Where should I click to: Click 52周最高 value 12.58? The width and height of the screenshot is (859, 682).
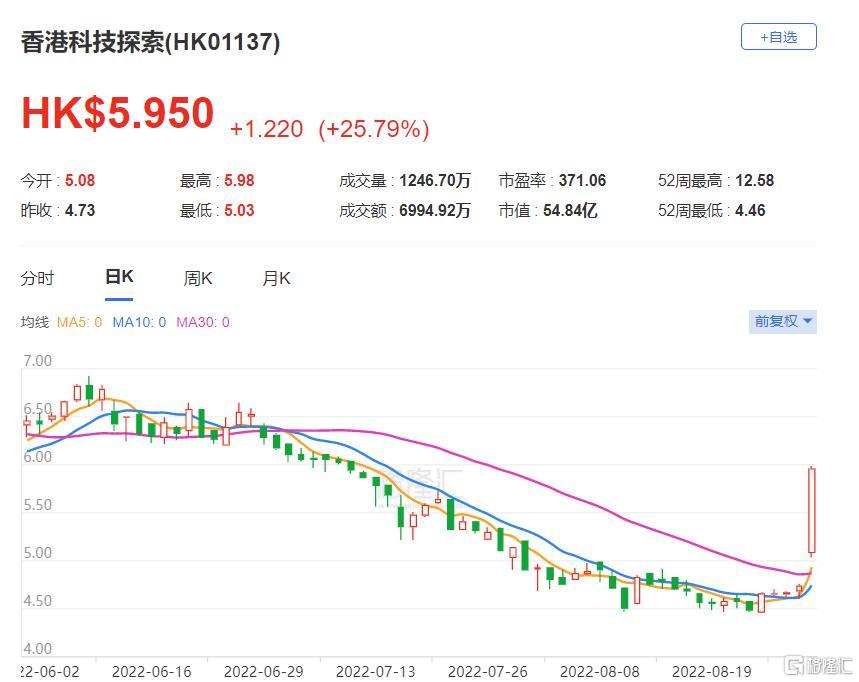click(x=754, y=180)
